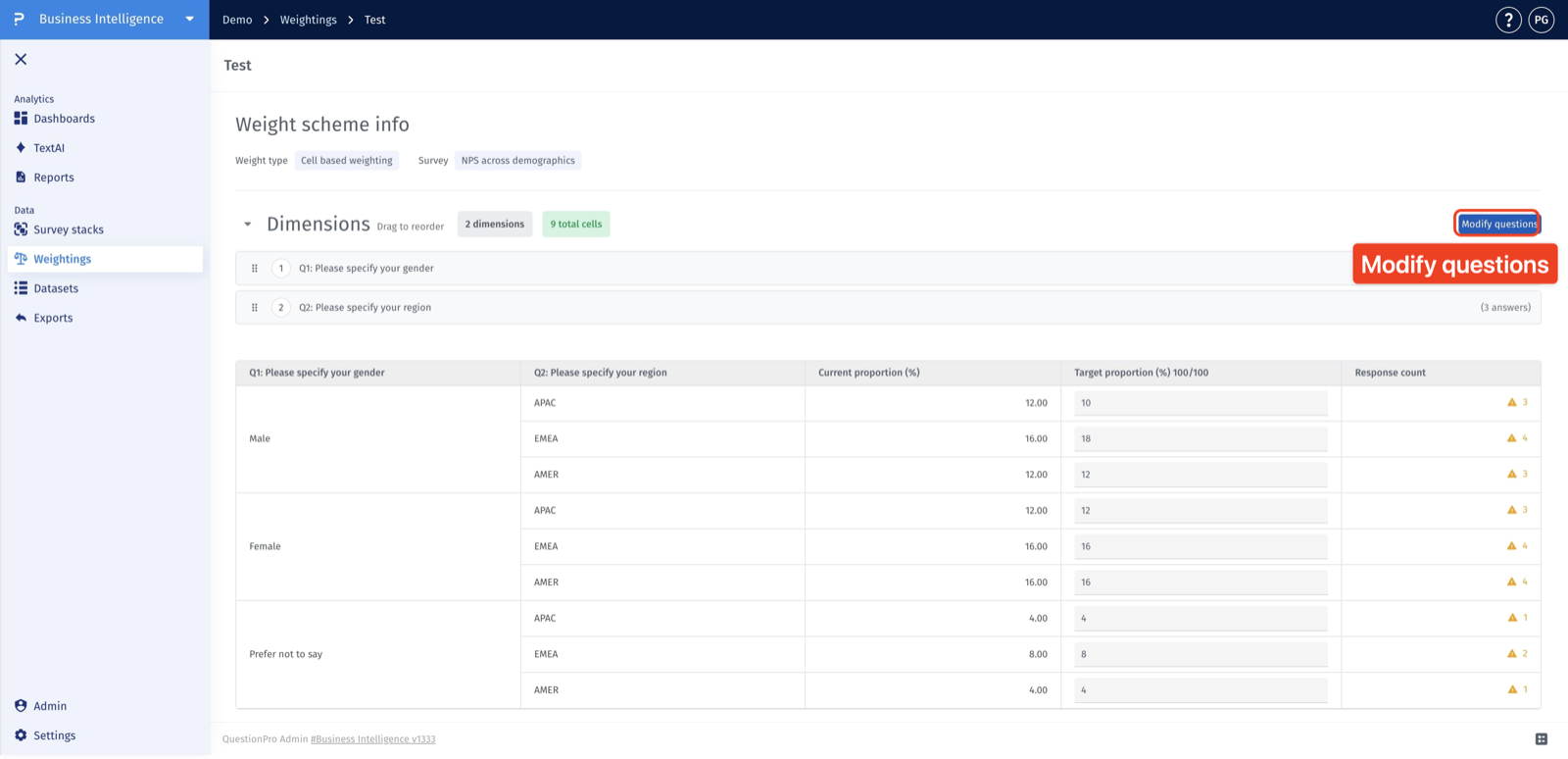Open the Dashboards section icon
Image resolution: width=1568 pixels, height=759 pixels.
pyautogui.click(x=21, y=119)
